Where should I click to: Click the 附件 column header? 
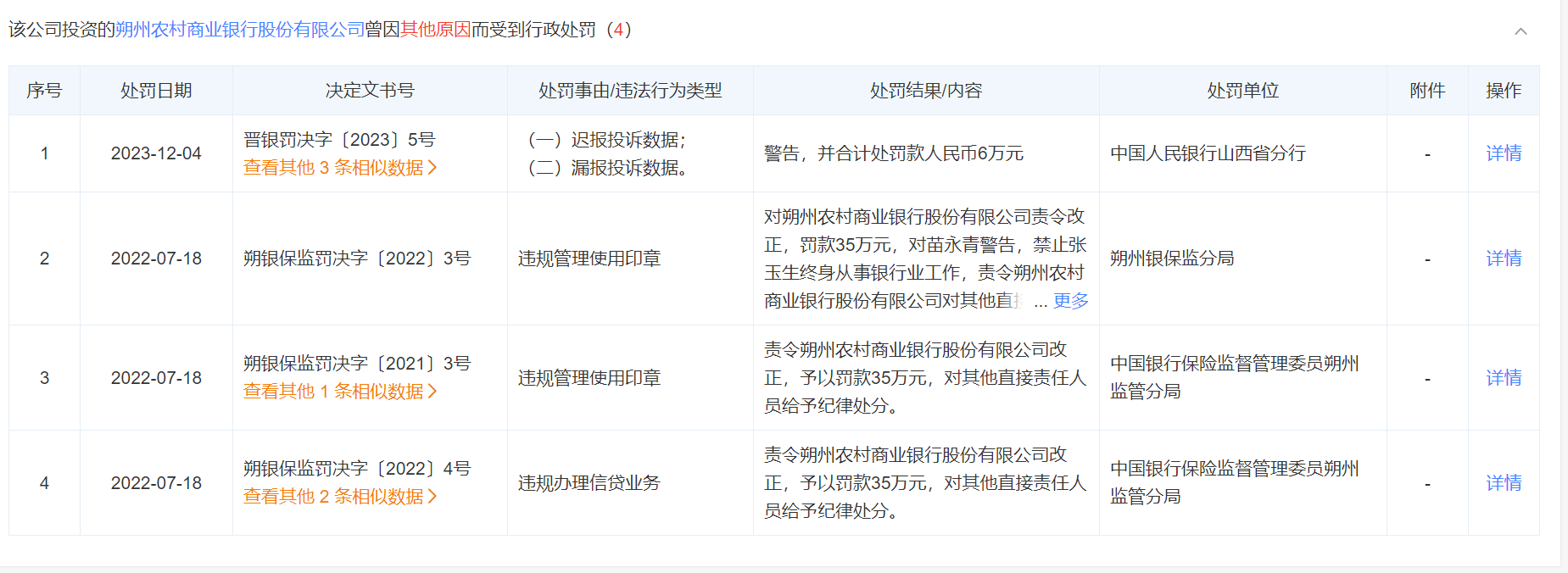pyautogui.click(x=1427, y=91)
